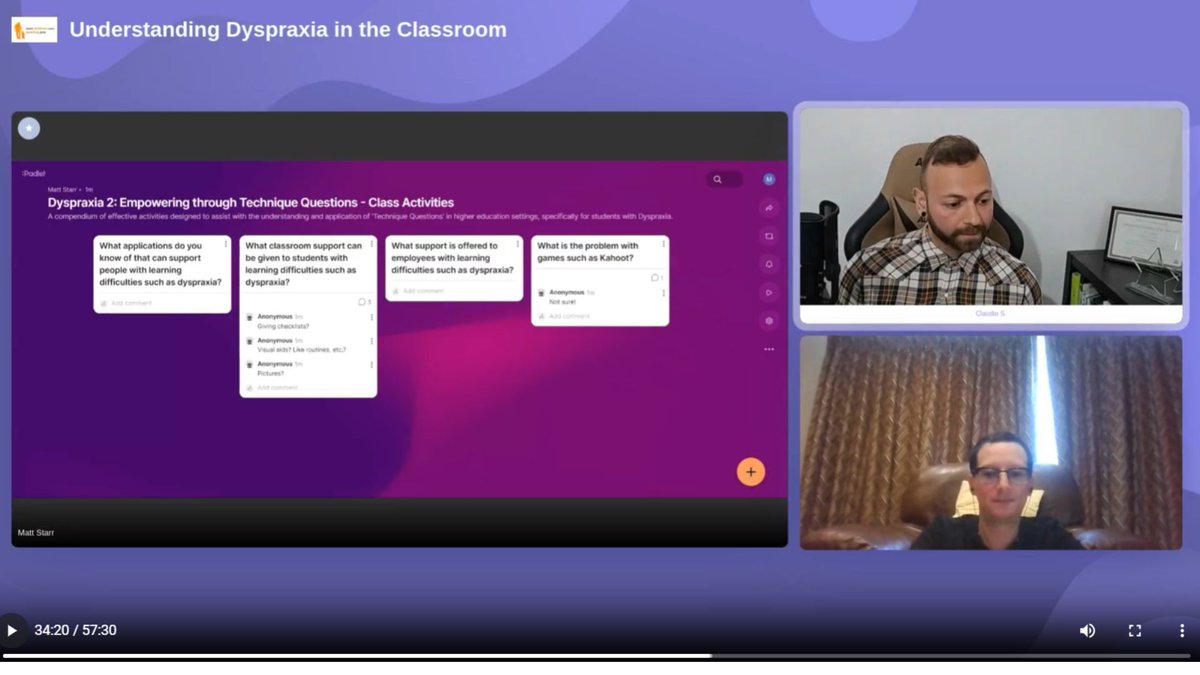The height and width of the screenshot is (675, 1200).
Task: Click the orange plus button to add post
Action: coord(751,472)
